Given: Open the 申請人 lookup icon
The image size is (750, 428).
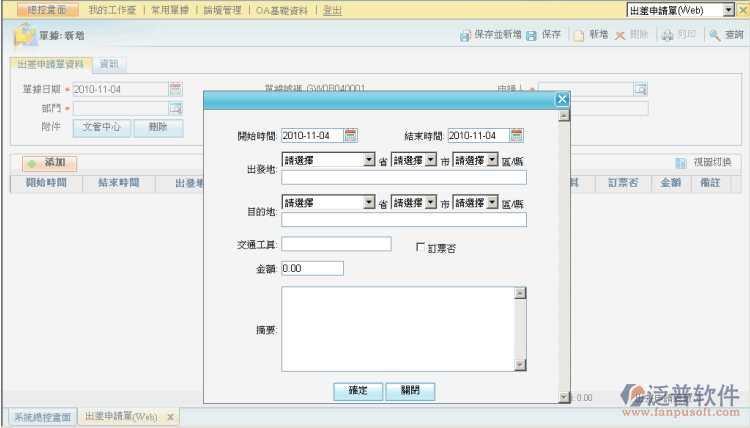Looking at the screenshot, I should click(x=640, y=89).
